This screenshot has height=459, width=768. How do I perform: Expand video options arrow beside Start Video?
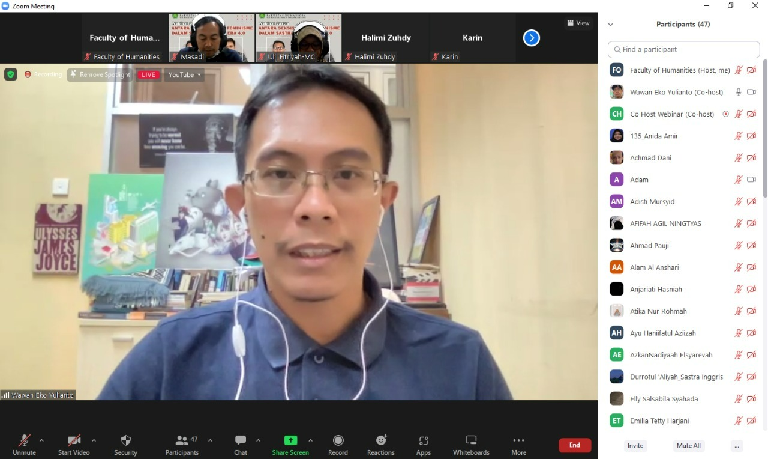coord(94,440)
